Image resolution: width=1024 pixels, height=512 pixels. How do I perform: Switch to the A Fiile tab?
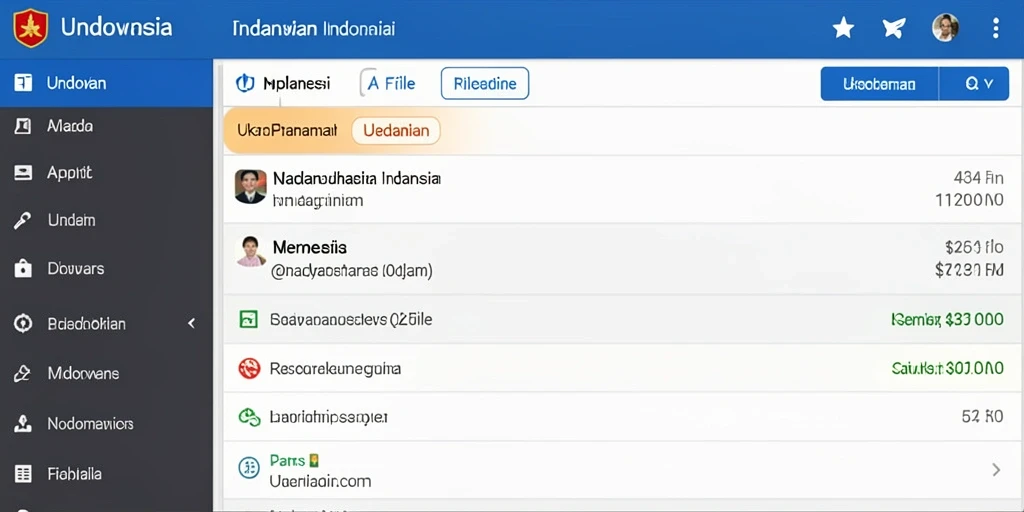[x=389, y=84]
